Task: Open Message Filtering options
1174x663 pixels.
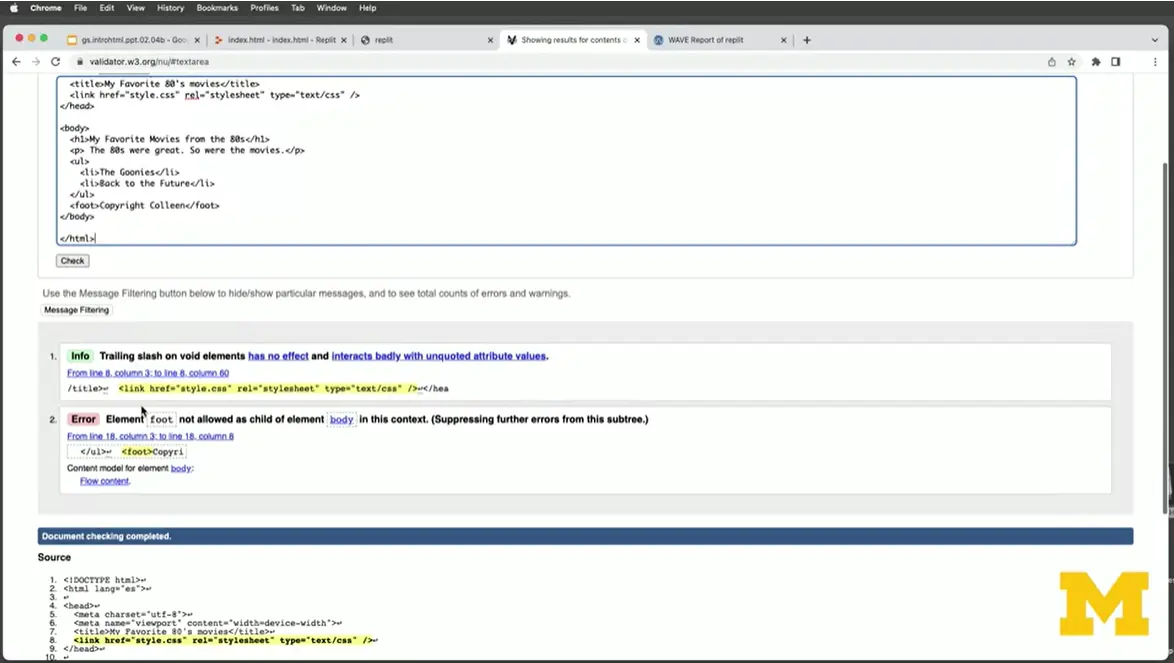Action: (x=76, y=310)
